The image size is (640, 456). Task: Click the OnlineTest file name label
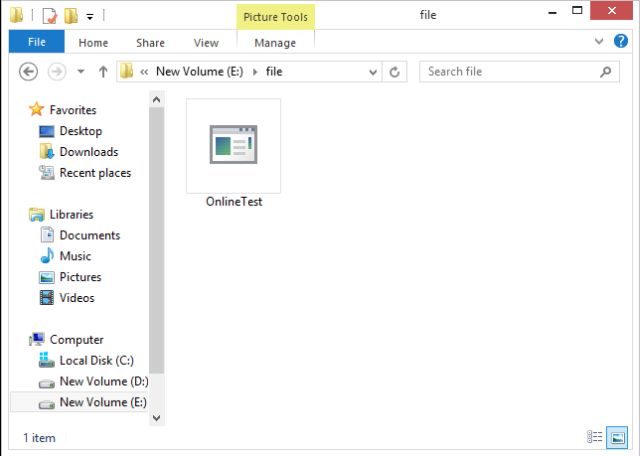point(234,202)
